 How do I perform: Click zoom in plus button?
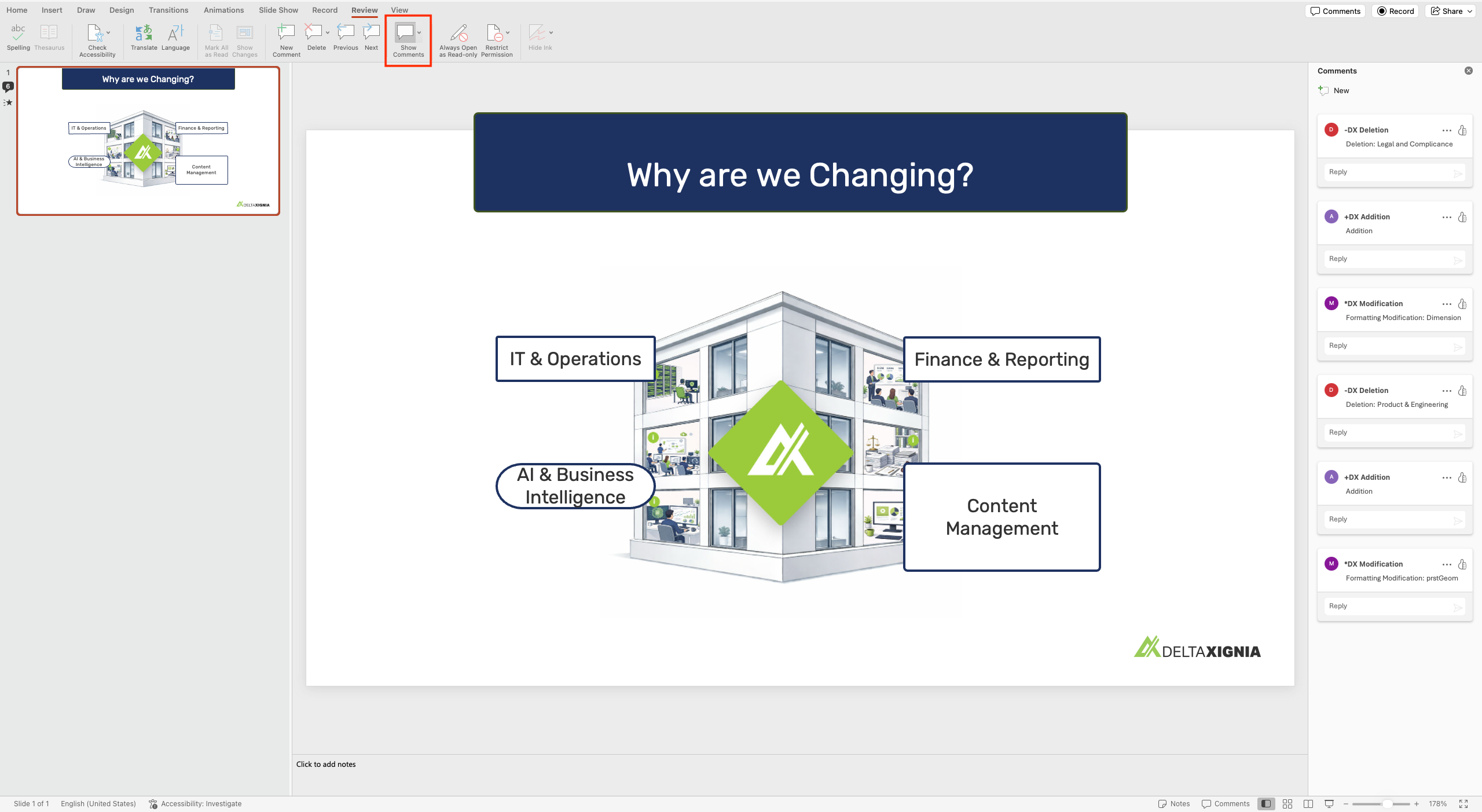point(1417,803)
